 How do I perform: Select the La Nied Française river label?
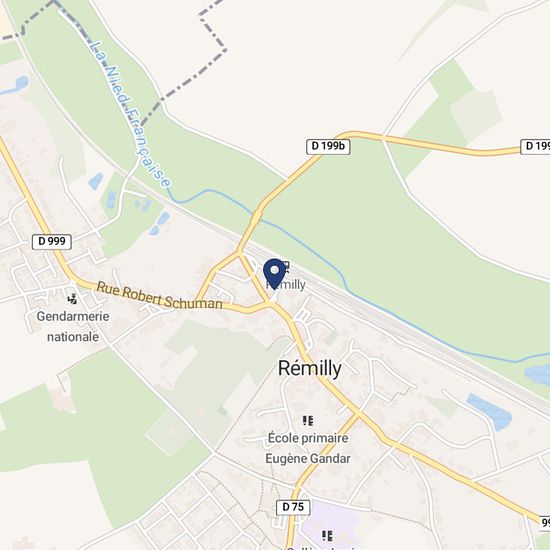coord(130,114)
